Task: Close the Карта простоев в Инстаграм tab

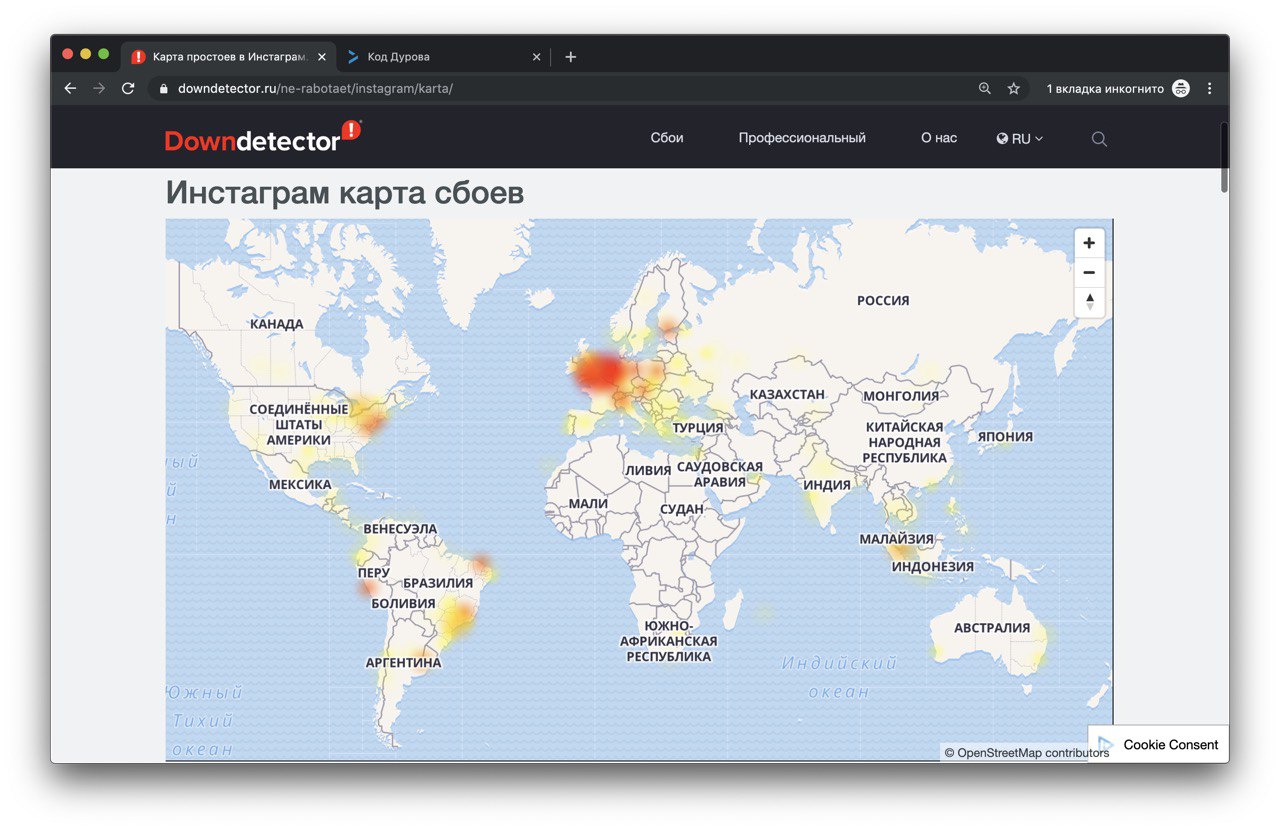Action: (321, 57)
